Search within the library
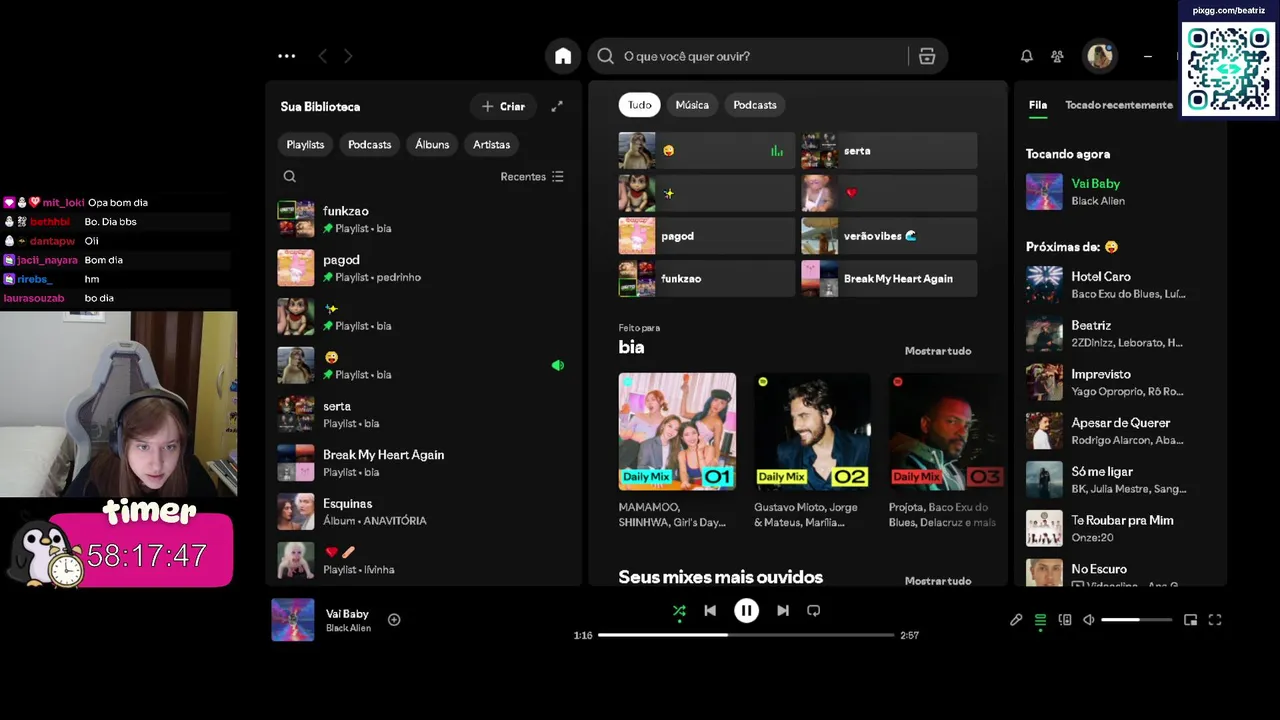This screenshot has height=720, width=1280. (x=290, y=176)
